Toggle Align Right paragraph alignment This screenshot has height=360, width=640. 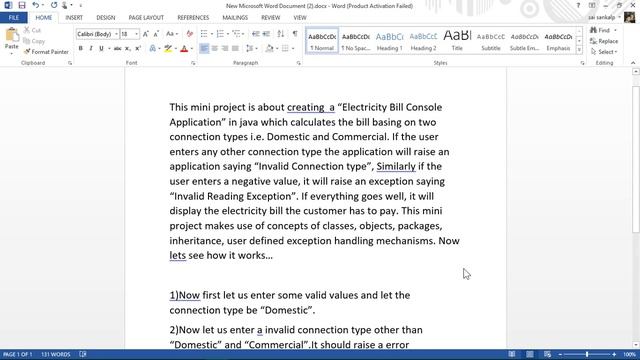pyautogui.click(x=224, y=49)
